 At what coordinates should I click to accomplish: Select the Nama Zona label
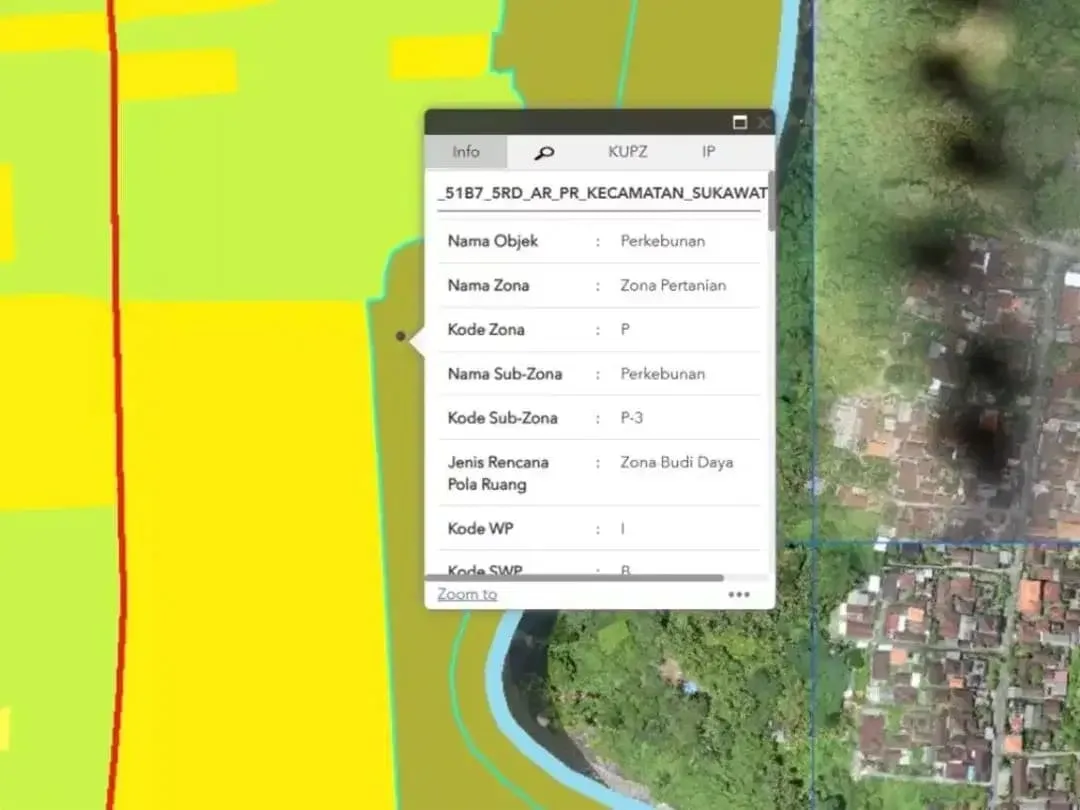488,285
